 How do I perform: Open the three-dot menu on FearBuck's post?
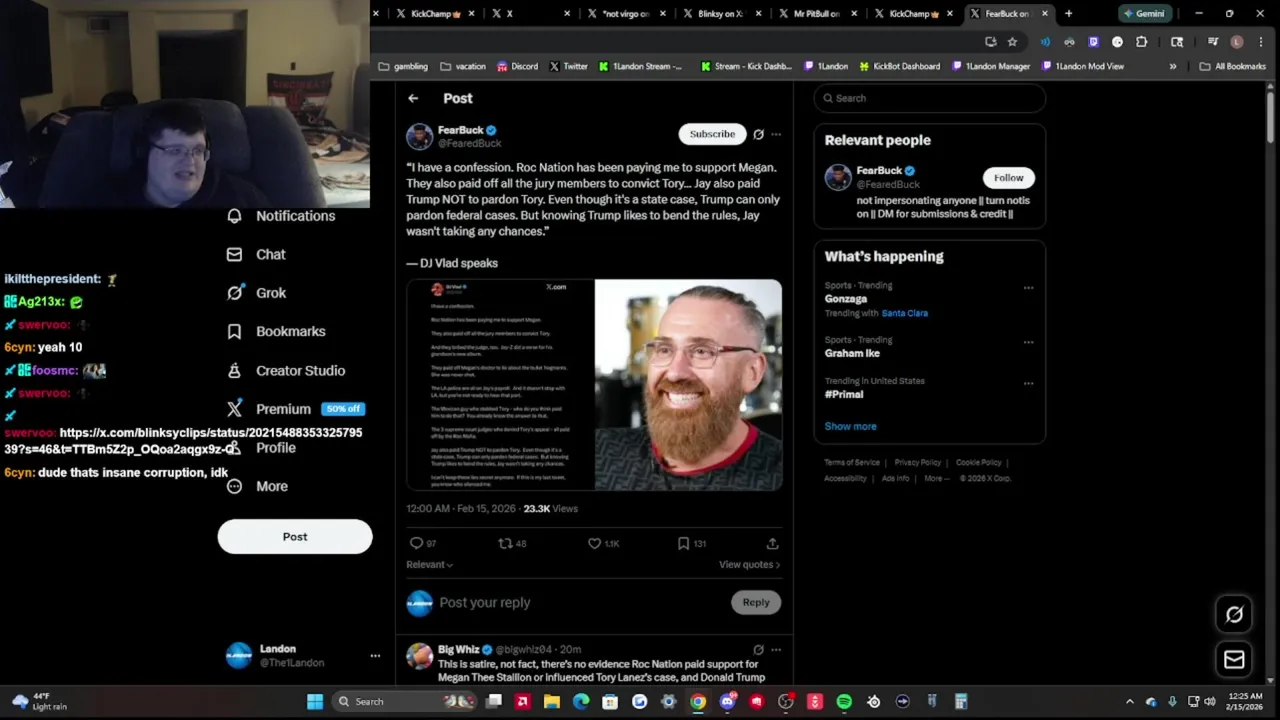click(776, 134)
